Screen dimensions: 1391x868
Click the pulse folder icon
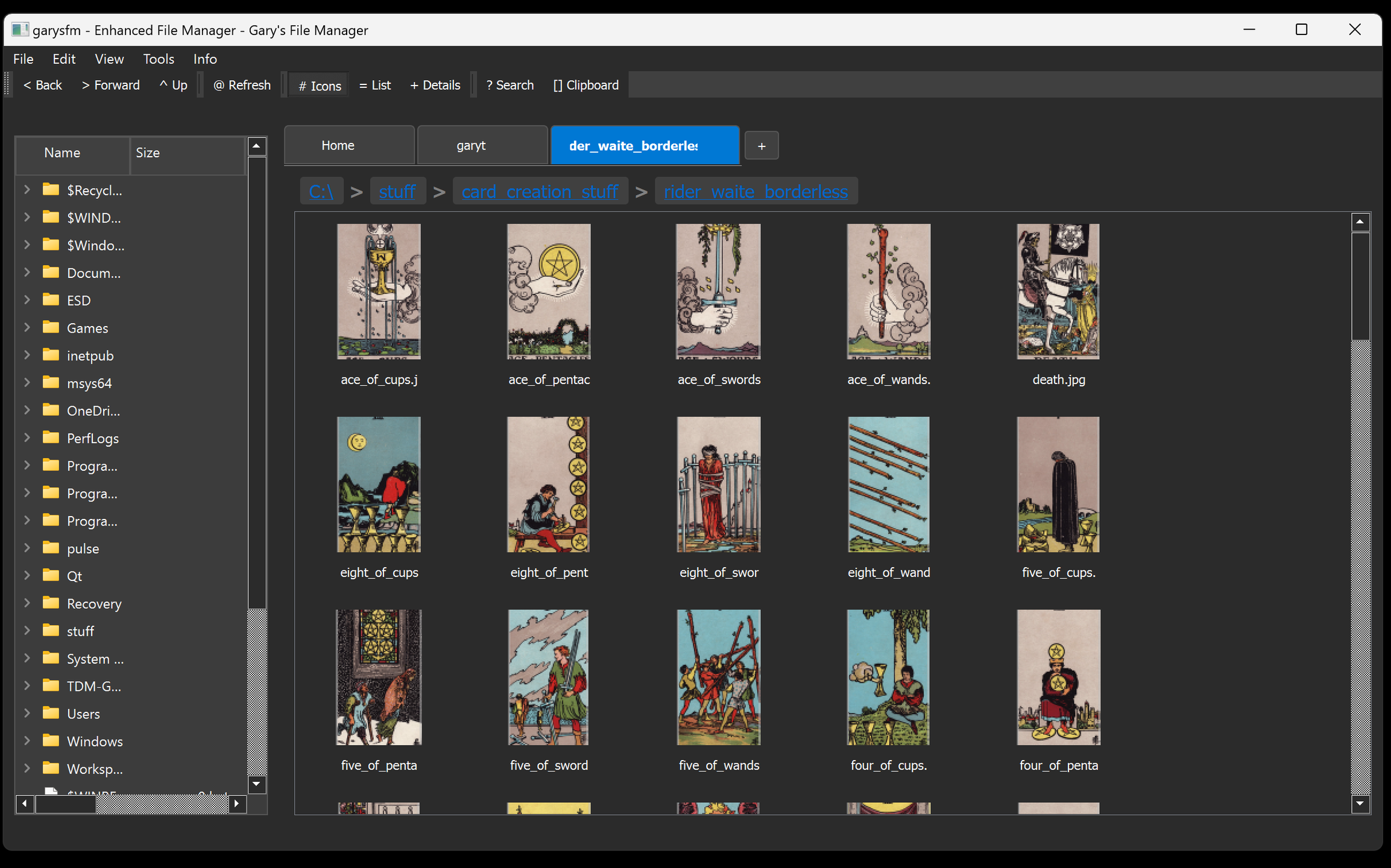51,548
